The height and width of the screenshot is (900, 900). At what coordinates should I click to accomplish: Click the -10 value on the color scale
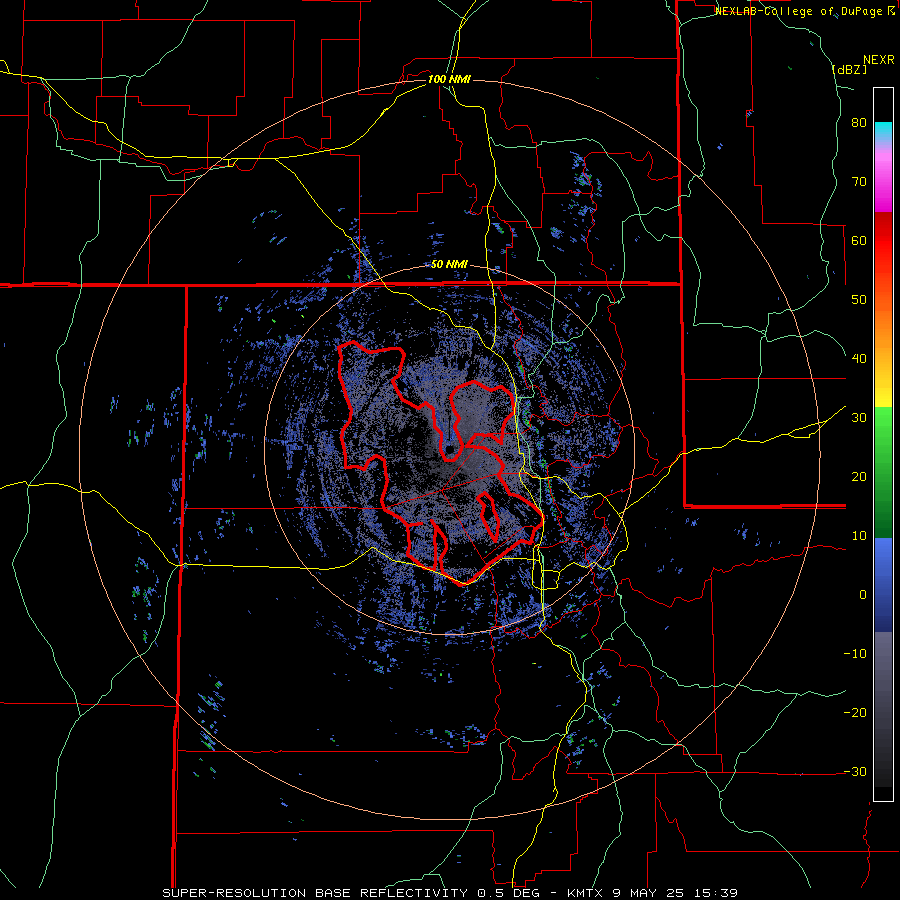(855, 654)
